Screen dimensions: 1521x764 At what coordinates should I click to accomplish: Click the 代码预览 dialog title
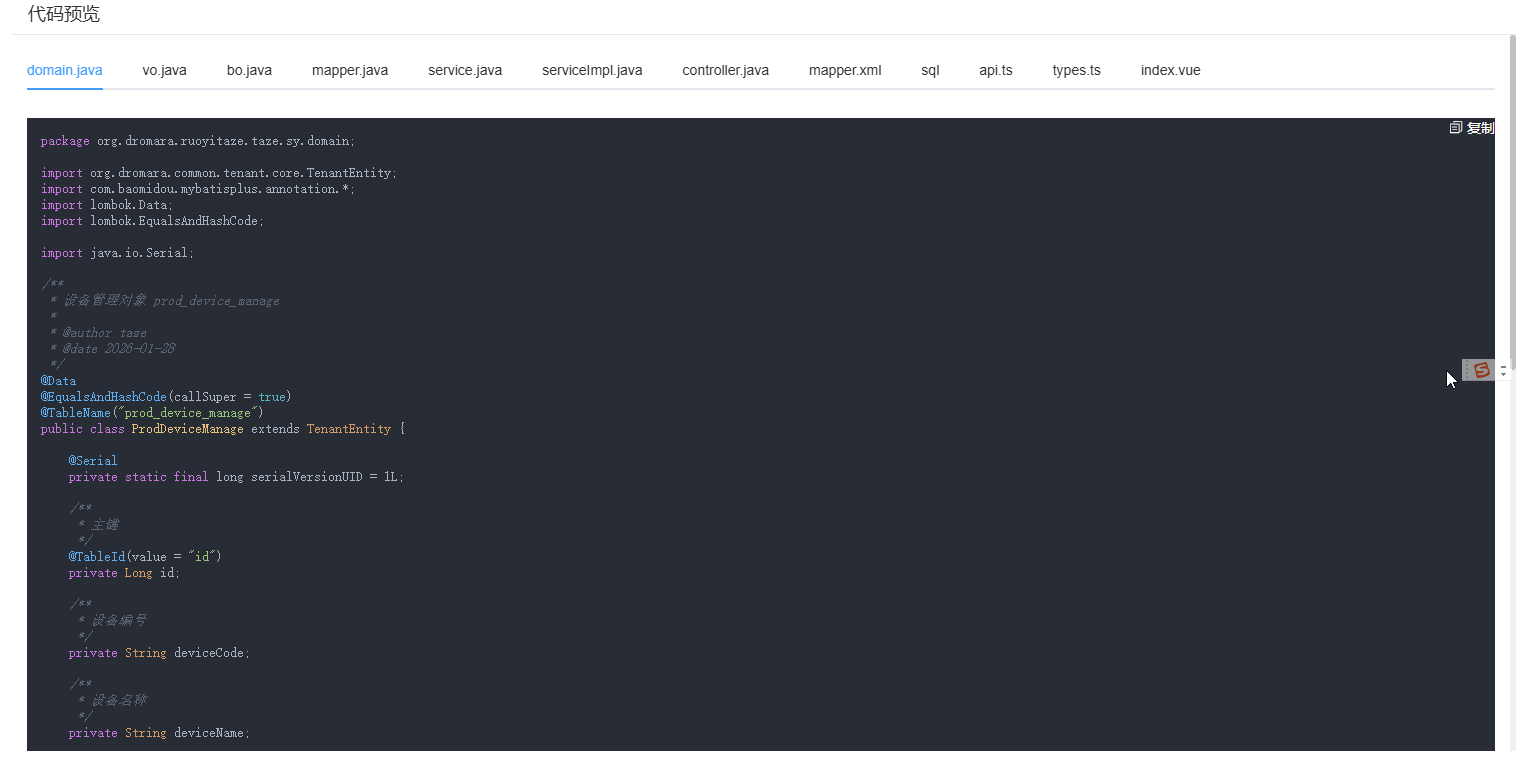point(64,14)
